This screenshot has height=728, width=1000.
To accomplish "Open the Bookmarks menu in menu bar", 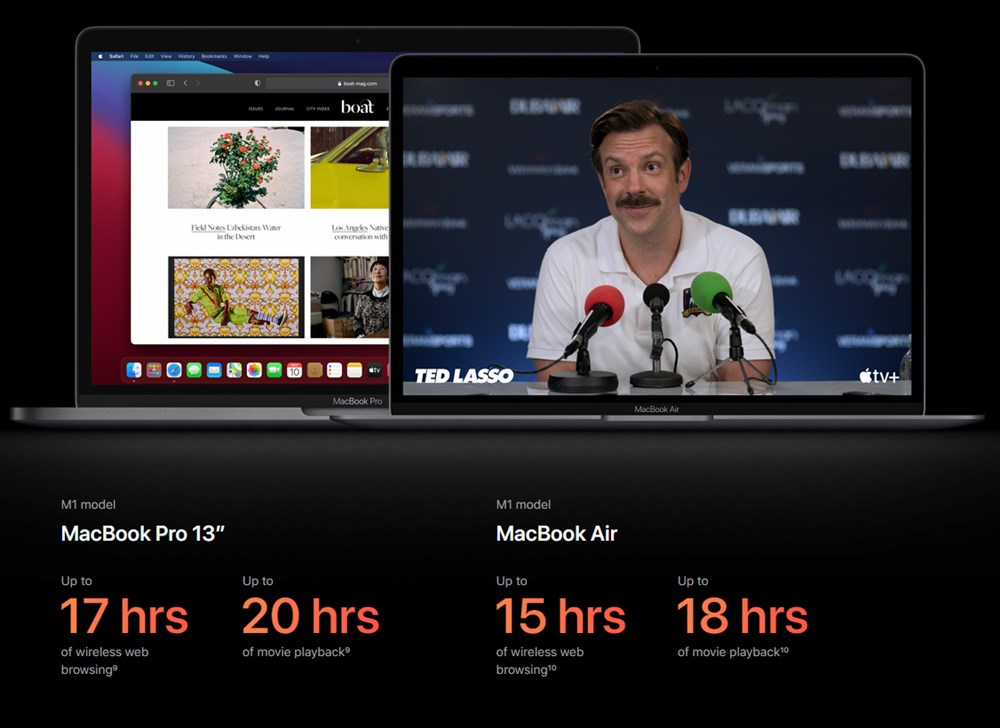I will [214, 56].
